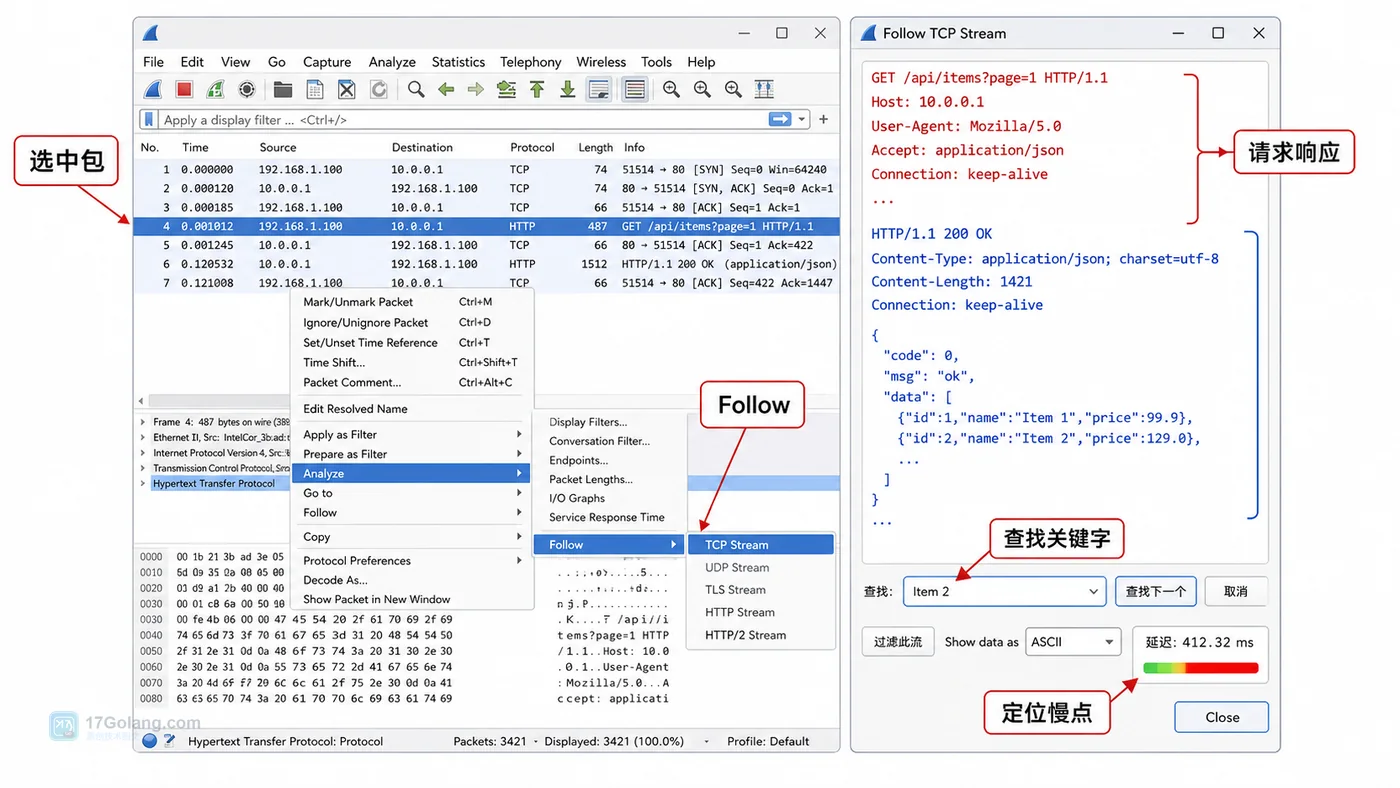Expand the Transmission Control Protocol row
This screenshot has height=788, width=1400.
(143, 468)
